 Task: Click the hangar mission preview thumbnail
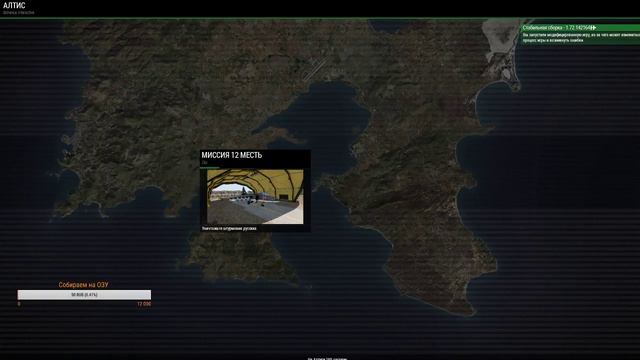pyautogui.click(x=255, y=197)
